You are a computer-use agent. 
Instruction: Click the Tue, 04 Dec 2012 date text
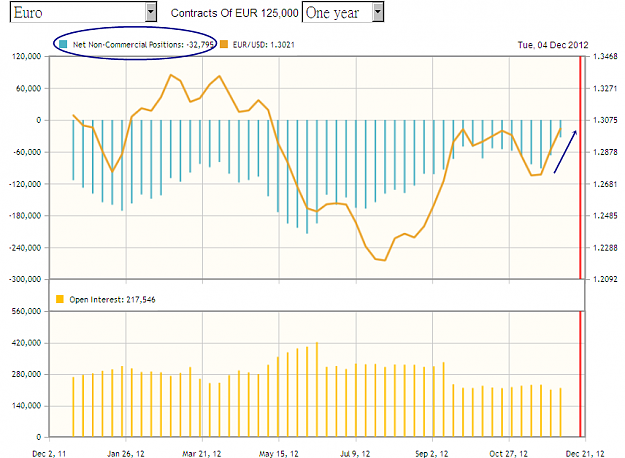click(x=553, y=45)
